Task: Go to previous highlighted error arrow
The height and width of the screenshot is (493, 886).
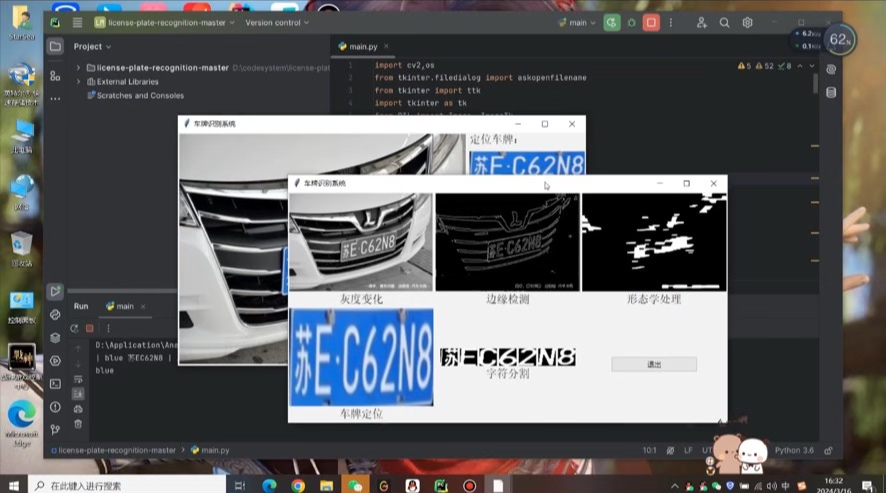Action: (800, 66)
